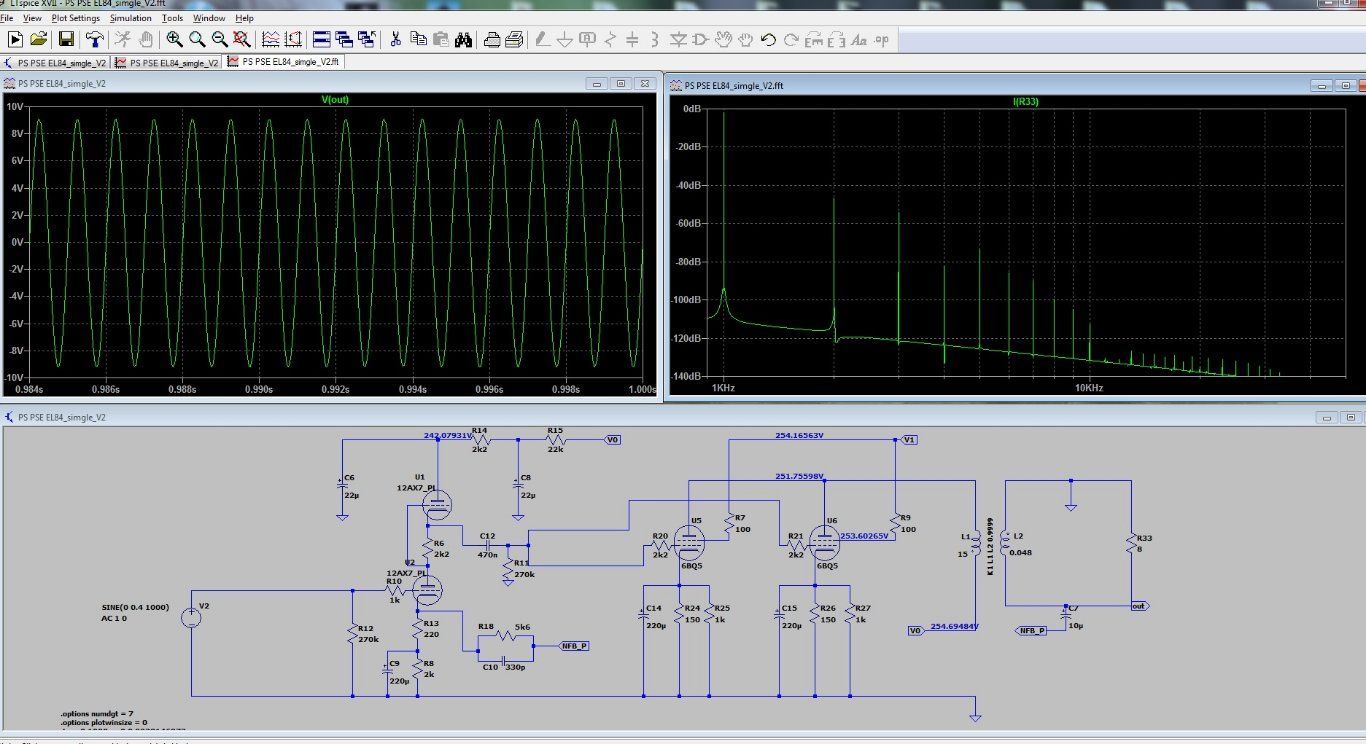Click the Close All Windows toolbar icon
Image resolution: width=1366 pixels, height=744 pixels.
367,39
